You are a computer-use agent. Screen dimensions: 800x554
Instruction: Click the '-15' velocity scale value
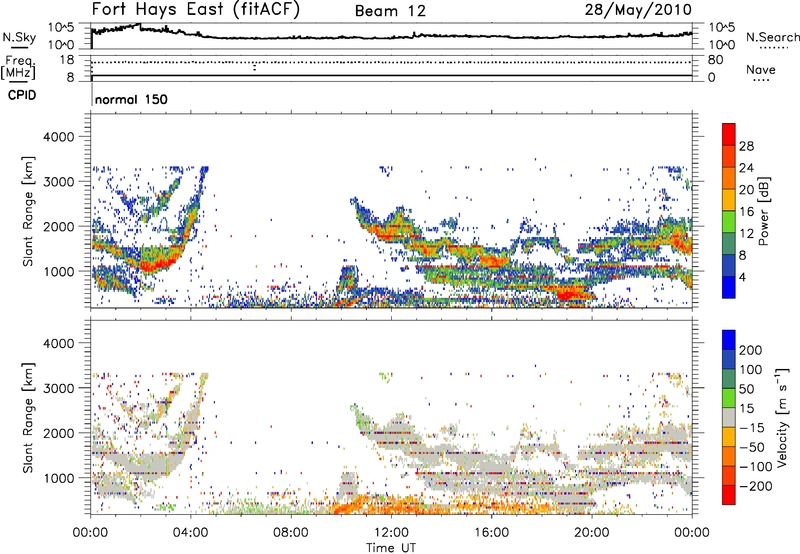(x=752, y=428)
